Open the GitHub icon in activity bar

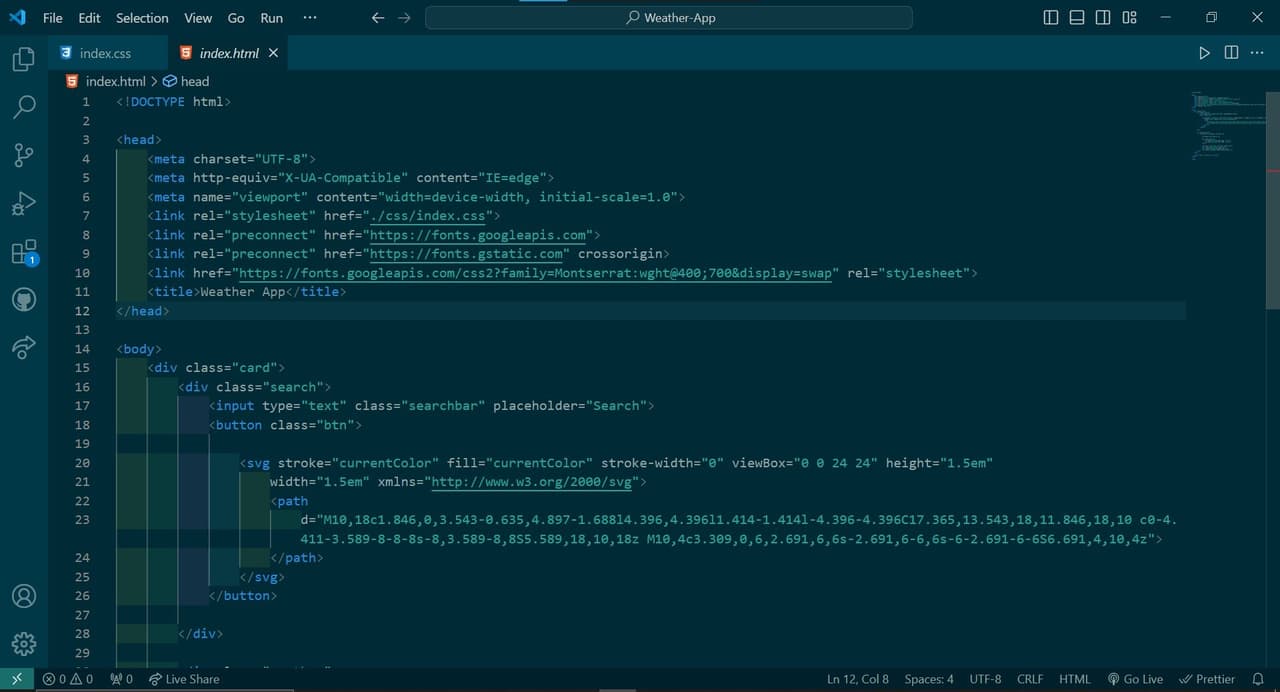[x=24, y=299]
